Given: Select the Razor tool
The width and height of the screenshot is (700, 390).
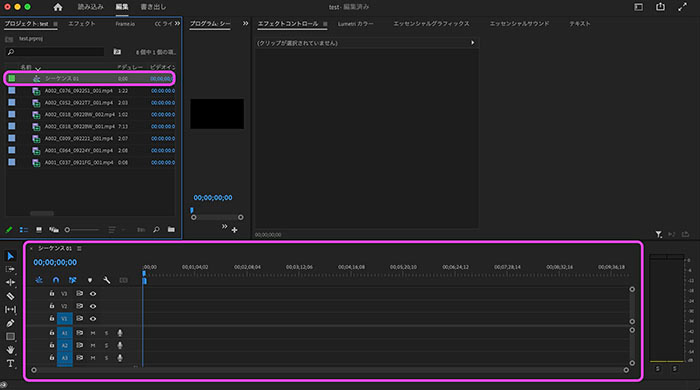Looking at the screenshot, I should (10, 296).
